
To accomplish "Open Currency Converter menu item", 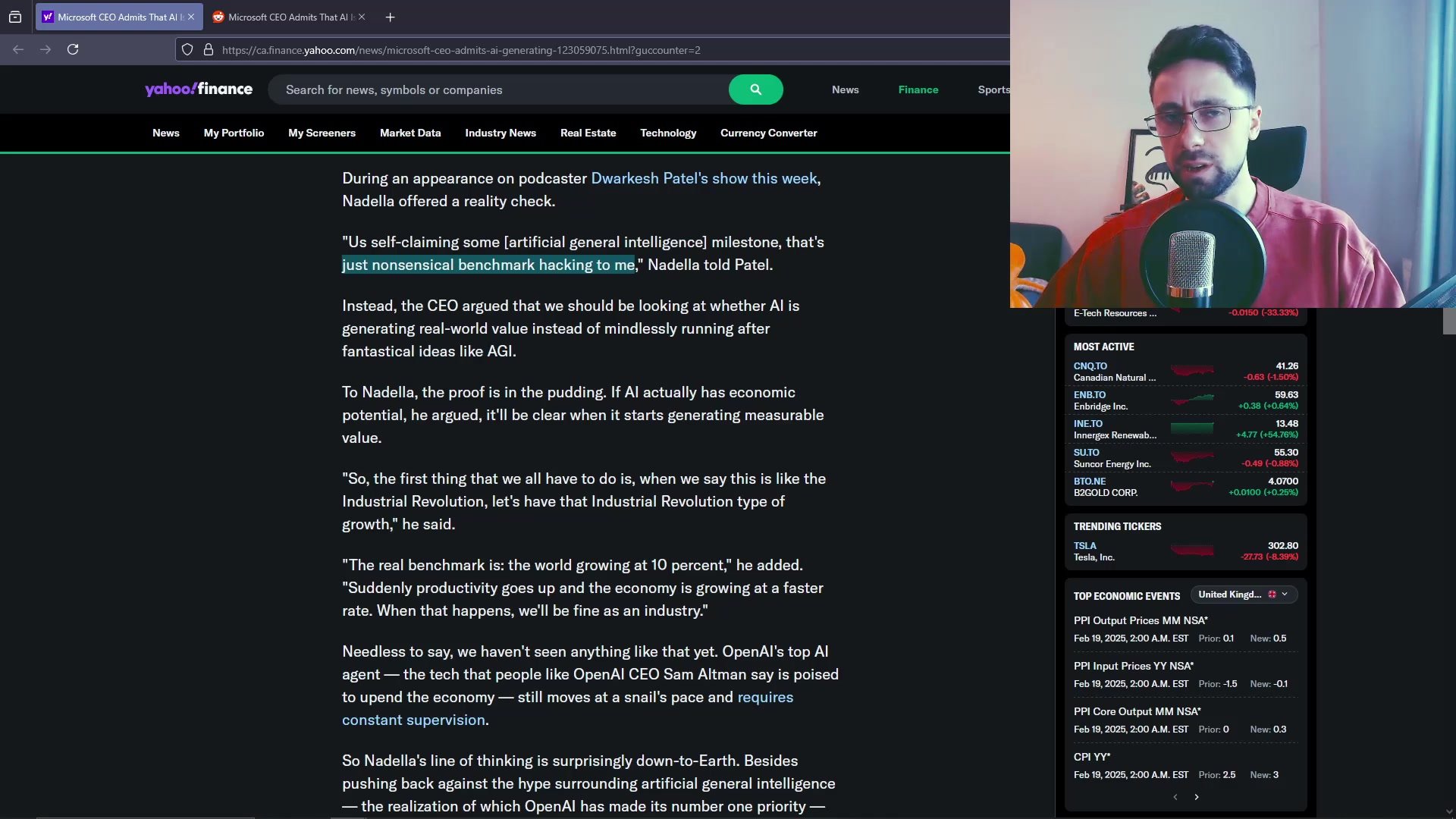I will 768,133.
